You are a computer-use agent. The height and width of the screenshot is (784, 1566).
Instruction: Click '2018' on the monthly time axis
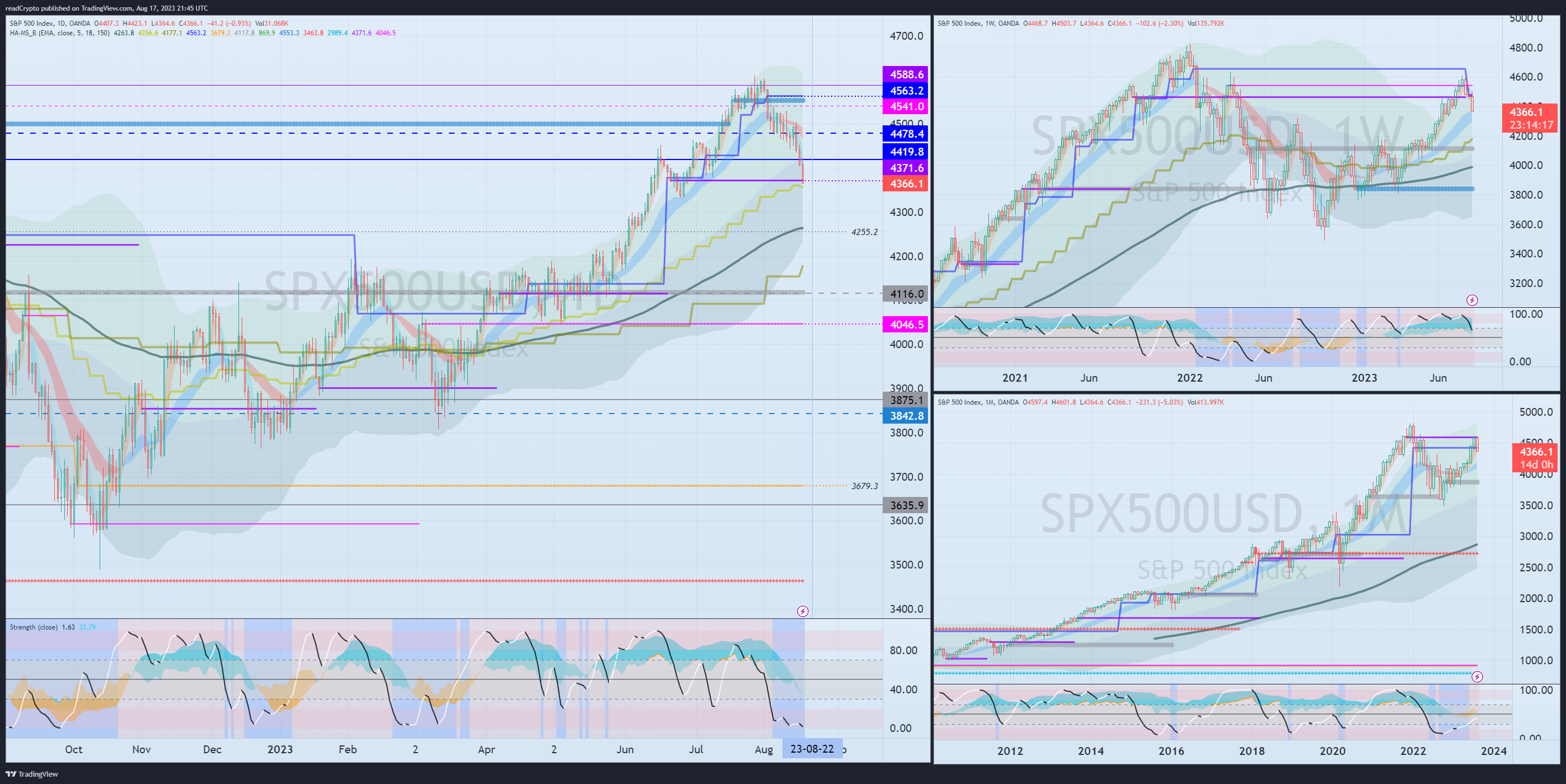tap(1251, 751)
